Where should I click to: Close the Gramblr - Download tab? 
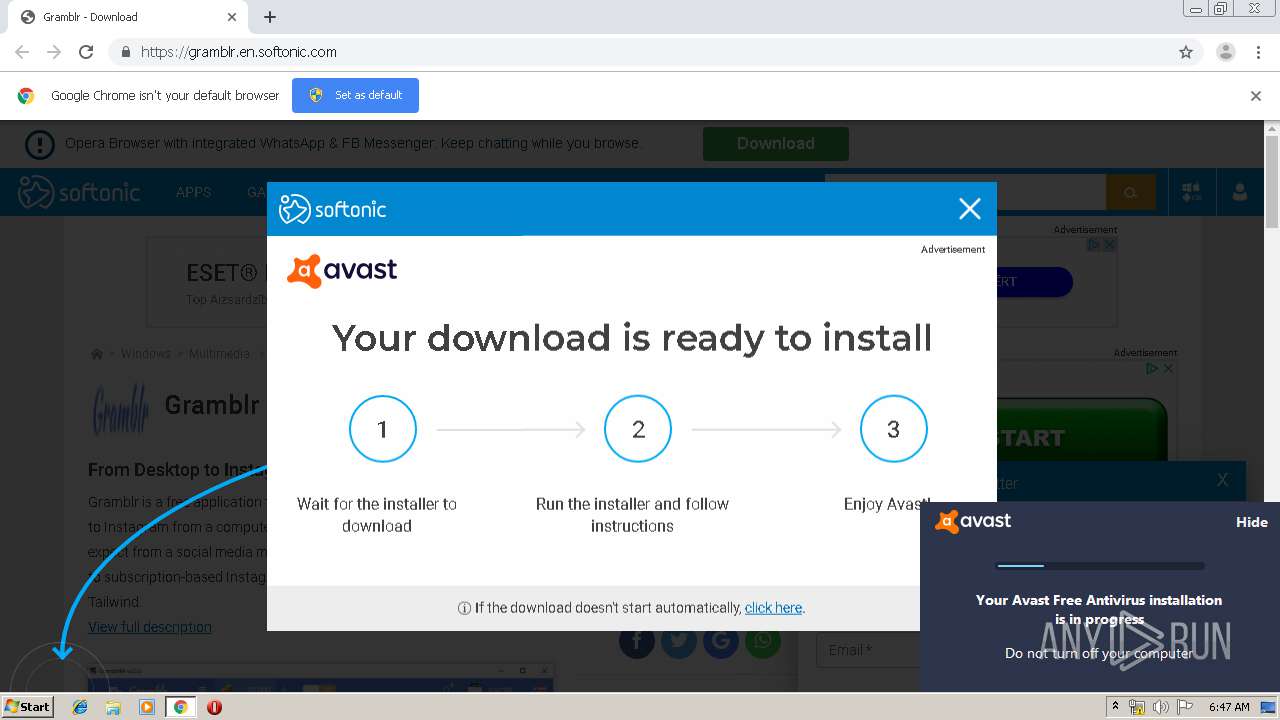[x=232, y=17]
